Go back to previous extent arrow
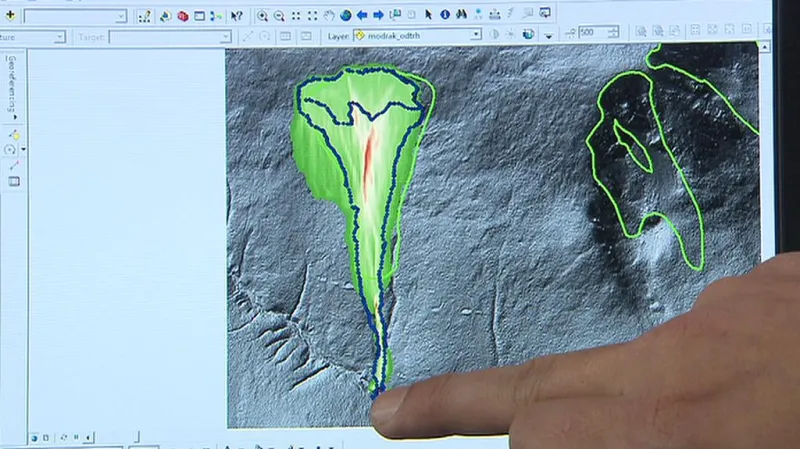Viewport: 800px width, 449px height. click(x=362, y=16)
